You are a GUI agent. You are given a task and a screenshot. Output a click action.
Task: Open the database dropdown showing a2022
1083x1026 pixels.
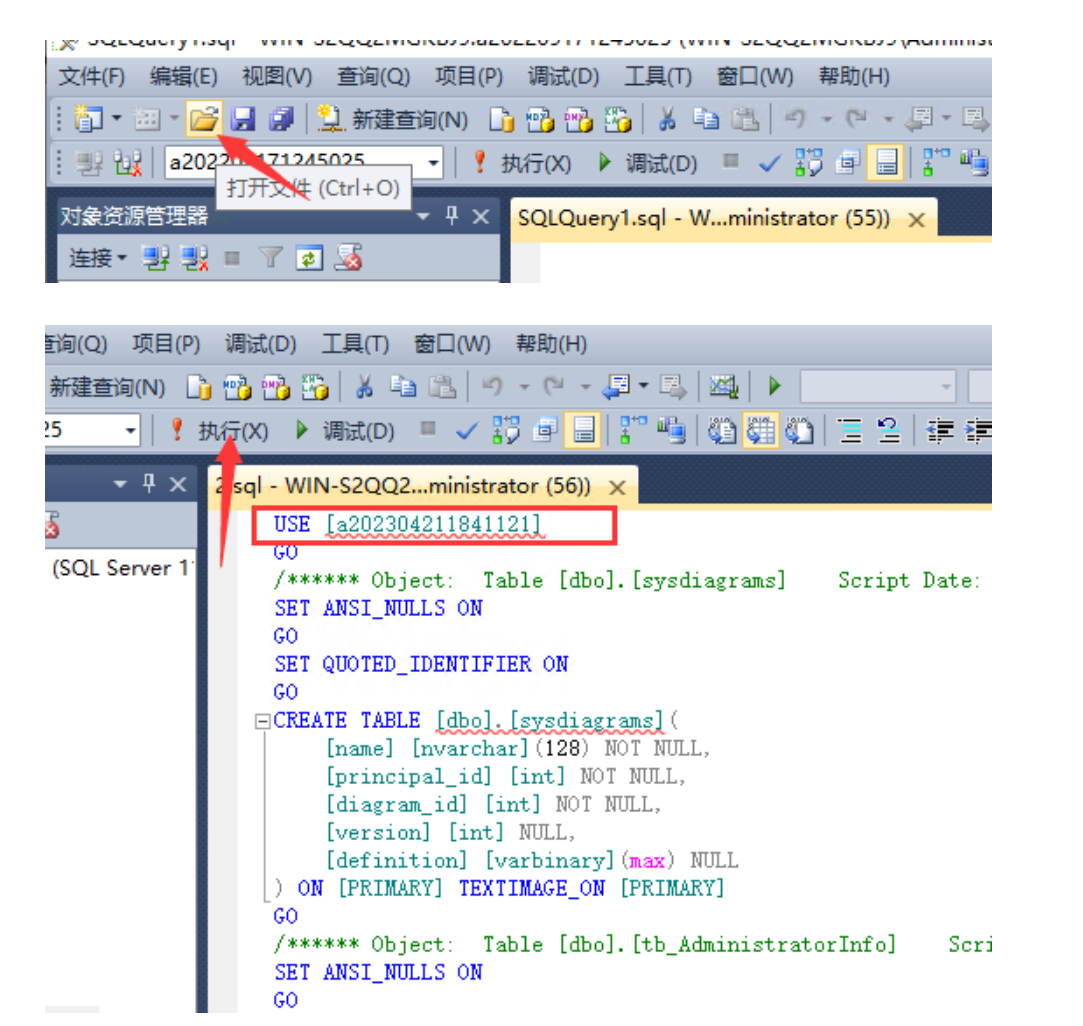(433, 163)
